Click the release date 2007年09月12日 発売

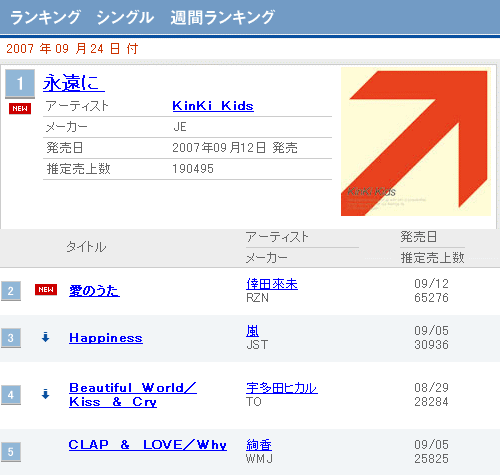[x=235, y=148]
